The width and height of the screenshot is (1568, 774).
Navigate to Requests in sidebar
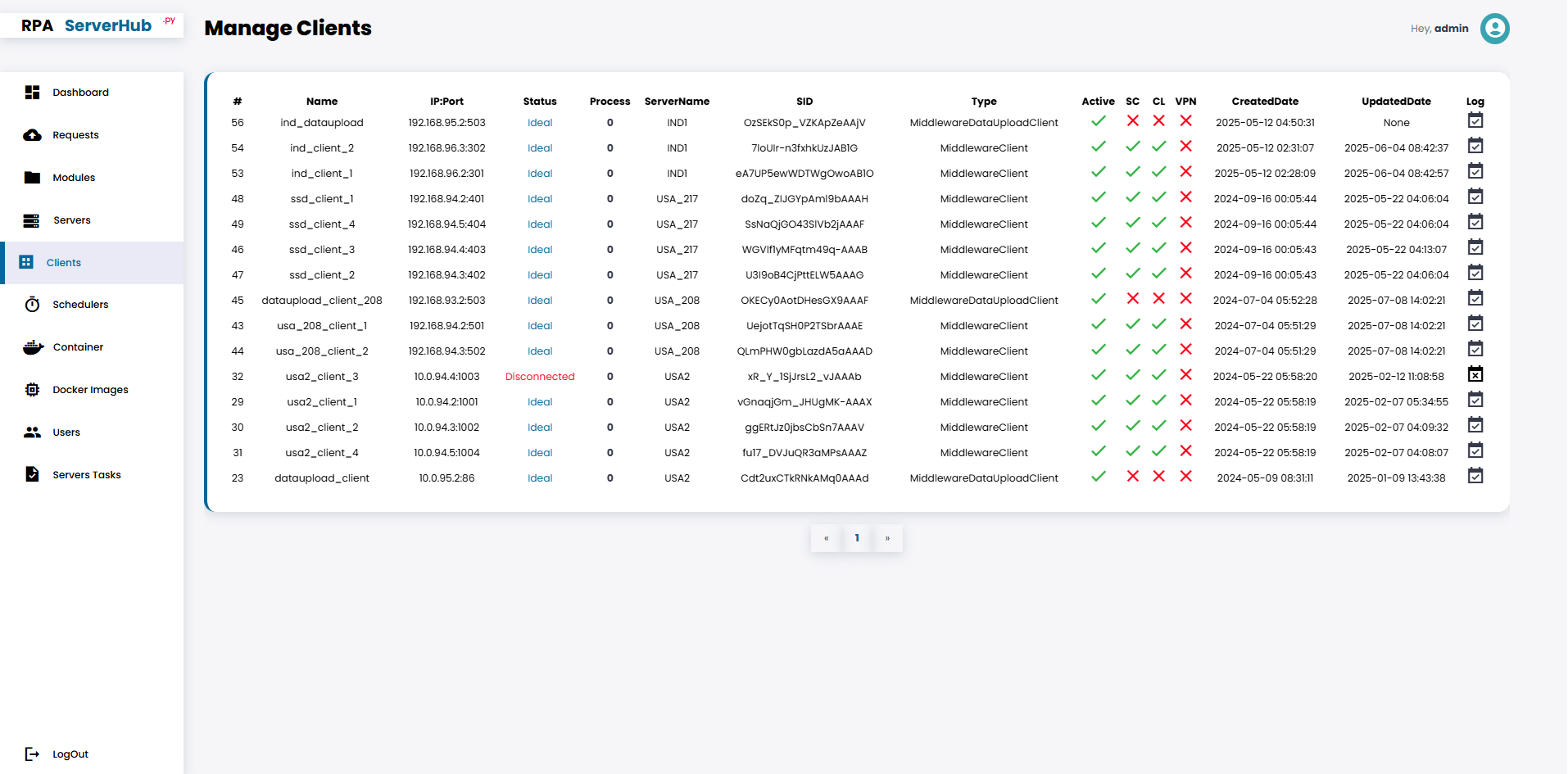tap(75, 135)
